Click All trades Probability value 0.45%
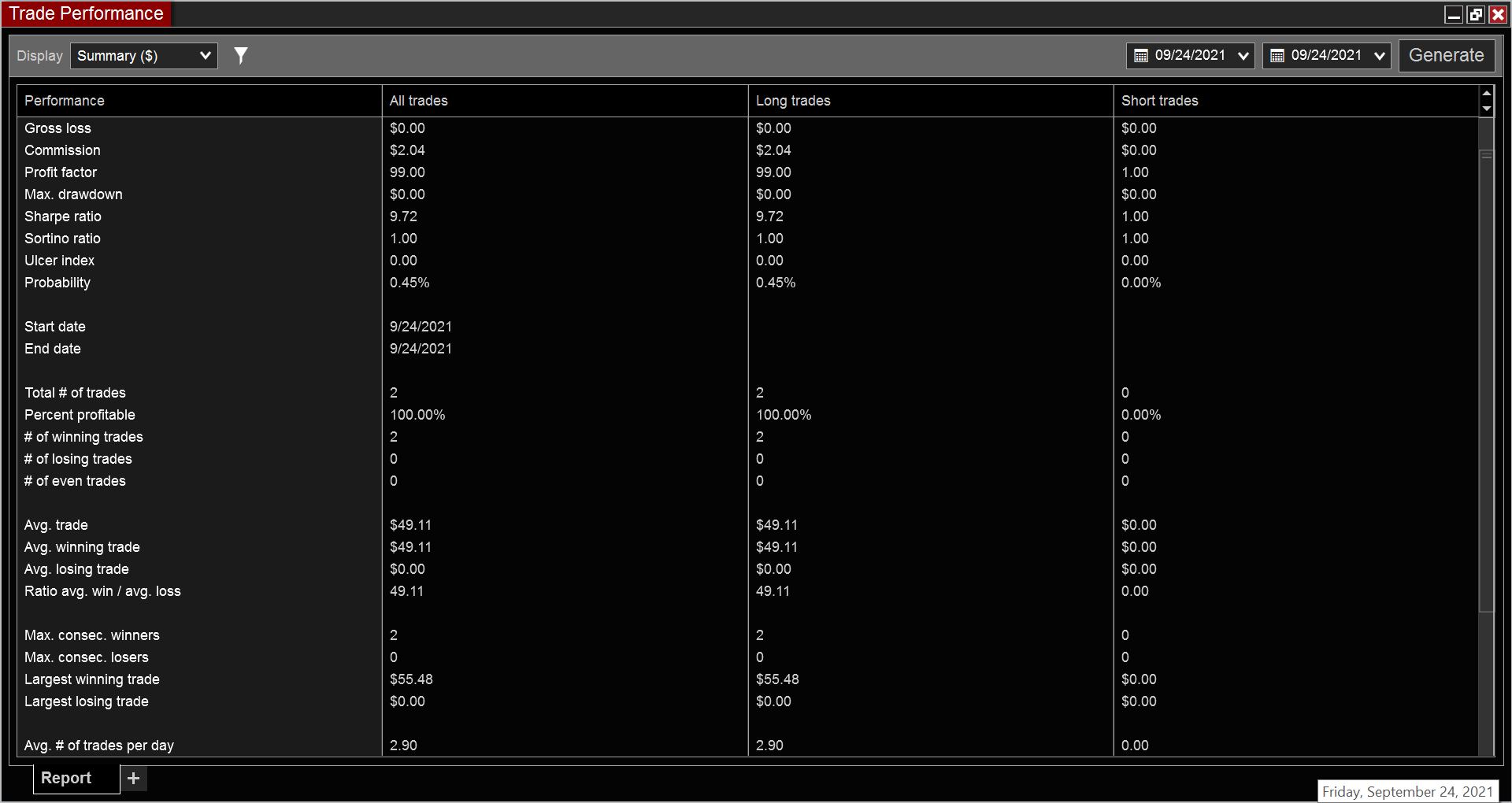This screenshot has height=803, width=1512. pyautogui.click(x=409, y=283)
